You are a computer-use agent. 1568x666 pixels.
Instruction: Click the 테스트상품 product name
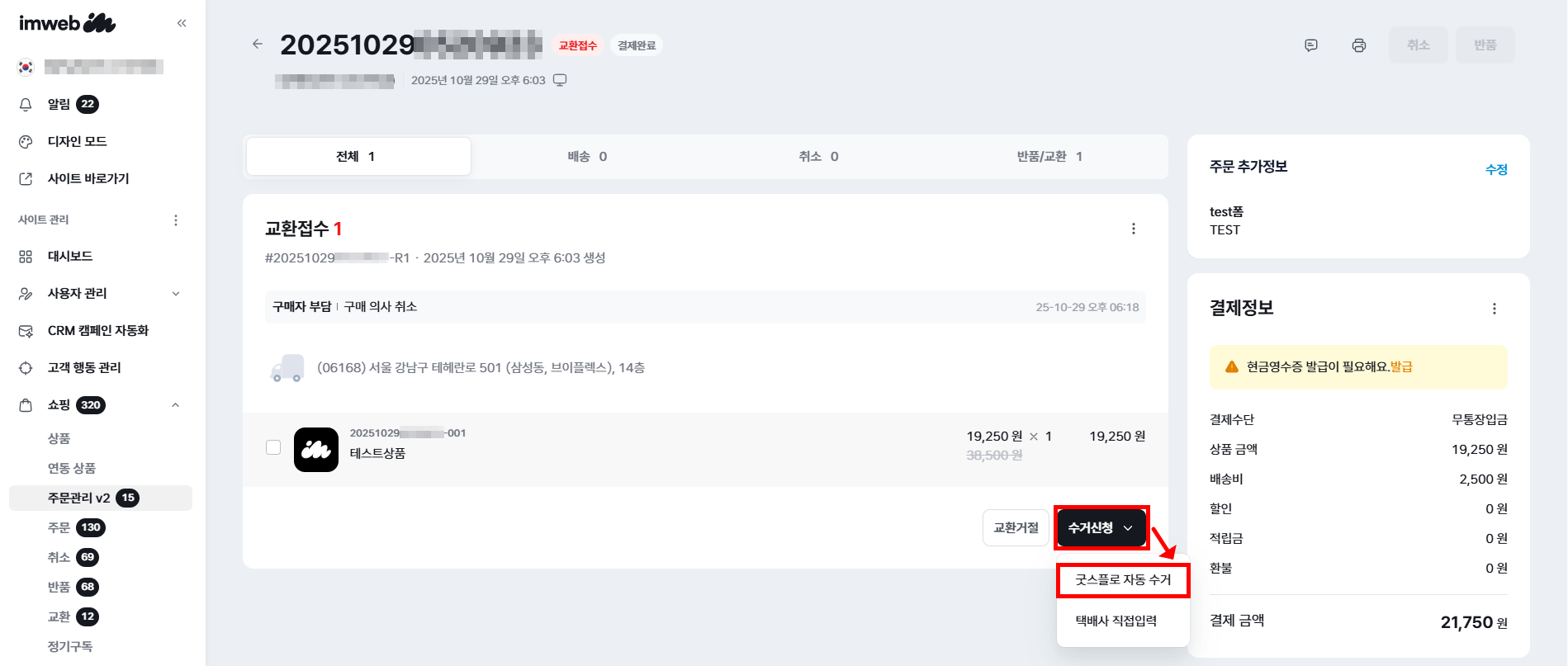pyautogui.click(x=377, y=454)
